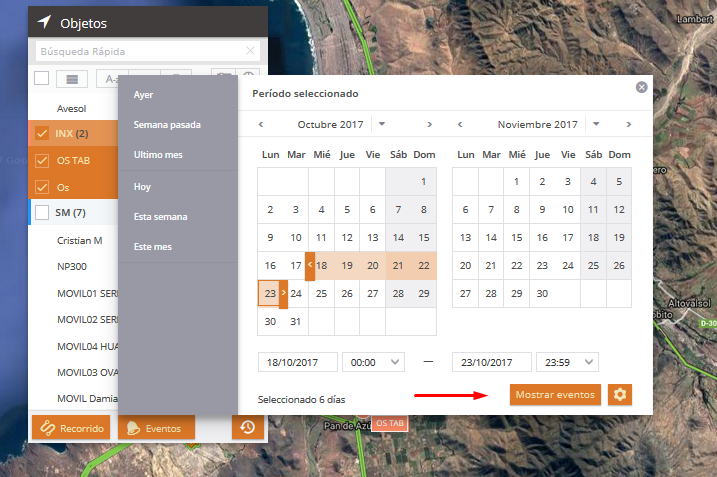
Task: Select October 20 in the calendar
Action: tap(373, 266)
